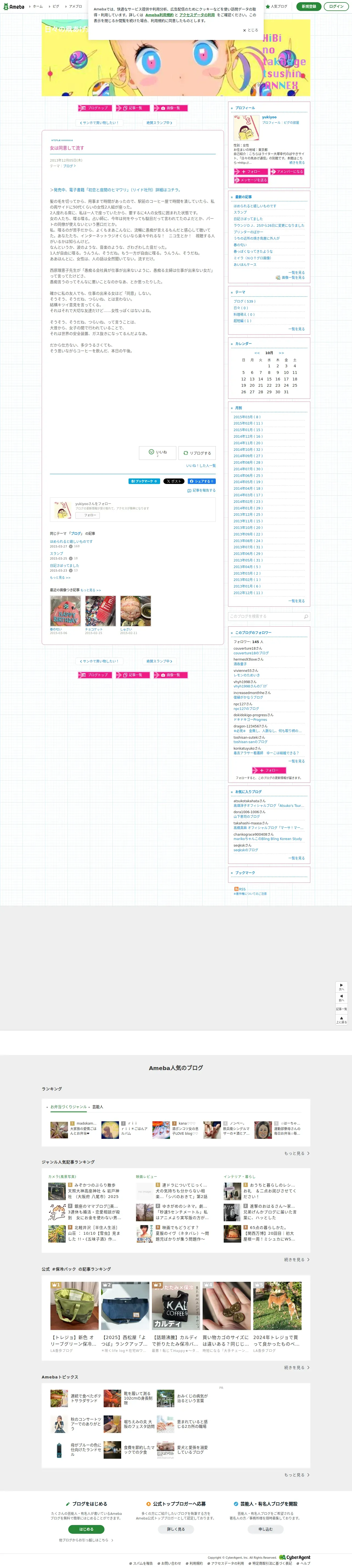Image resolution: width=352 pixels, height=1568 pixels.
Task: Click floating 記事一覧 side button
Action: (342, 1009)
